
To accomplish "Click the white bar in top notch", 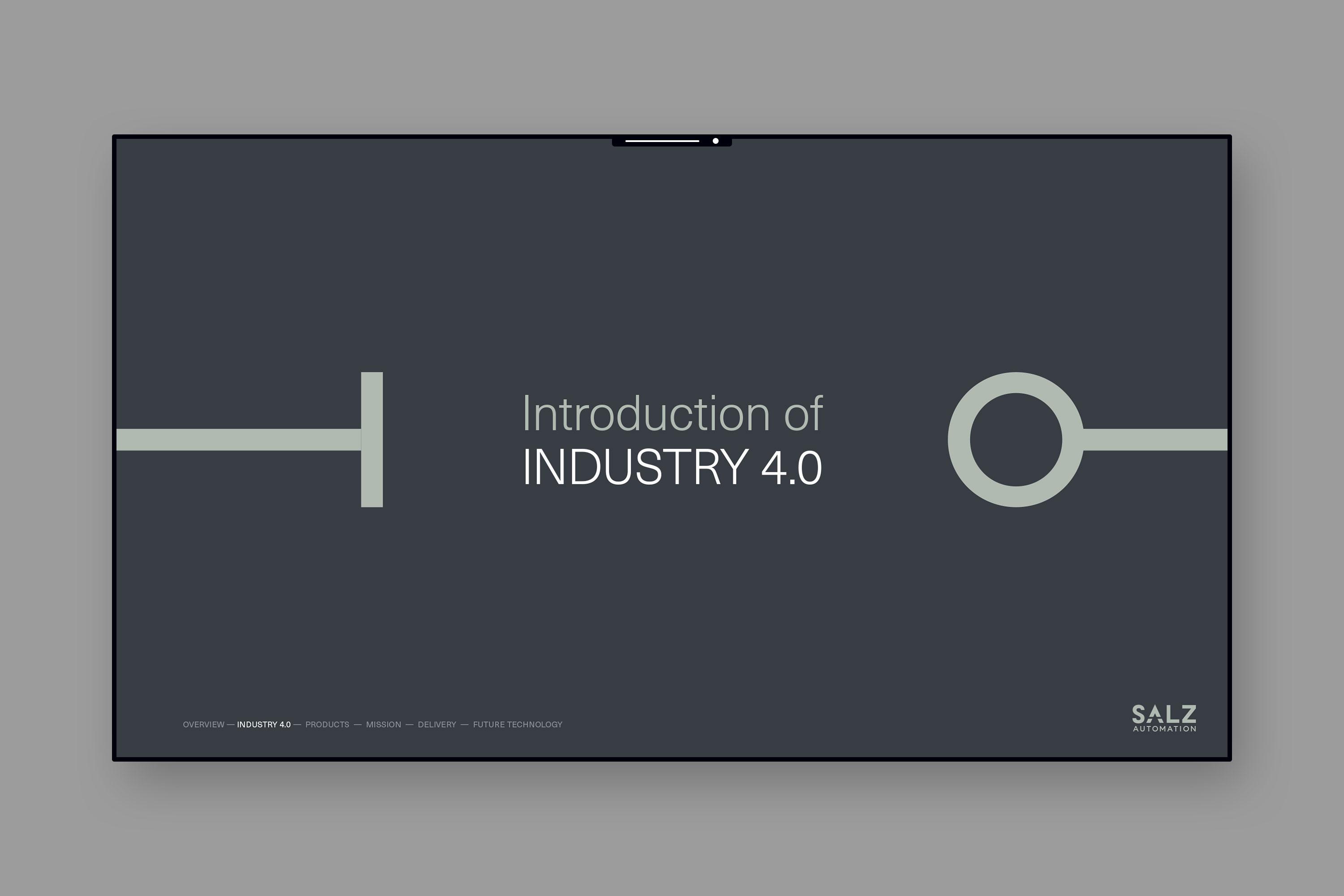I will 662,141.
